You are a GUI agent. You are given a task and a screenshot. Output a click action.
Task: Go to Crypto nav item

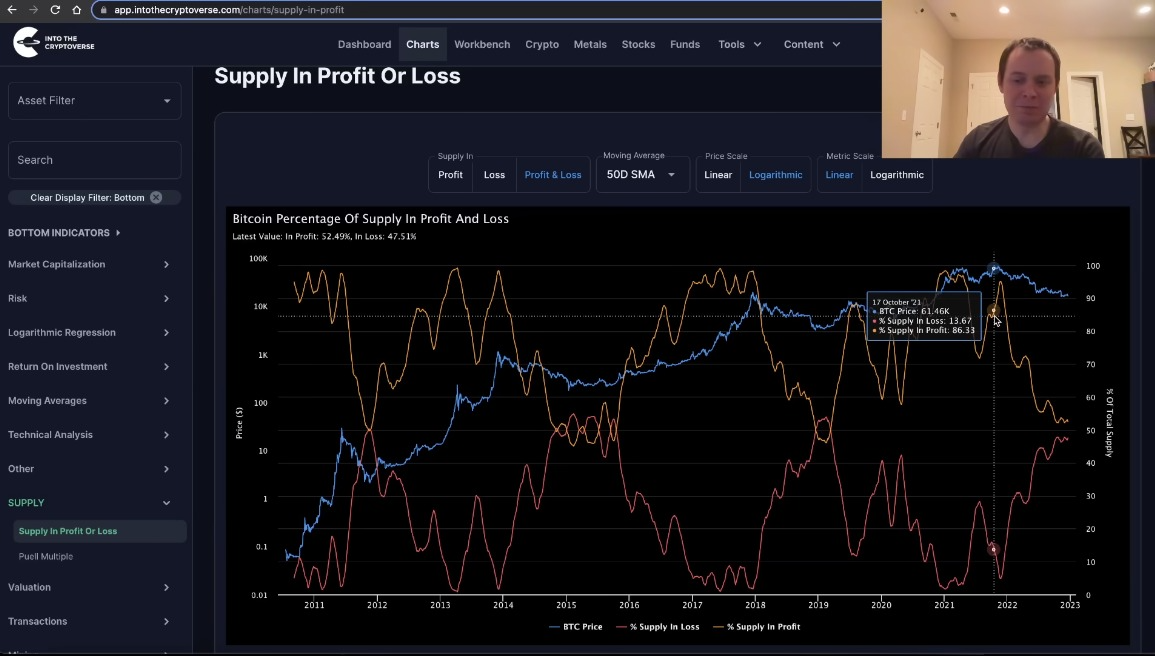(542, 44)
